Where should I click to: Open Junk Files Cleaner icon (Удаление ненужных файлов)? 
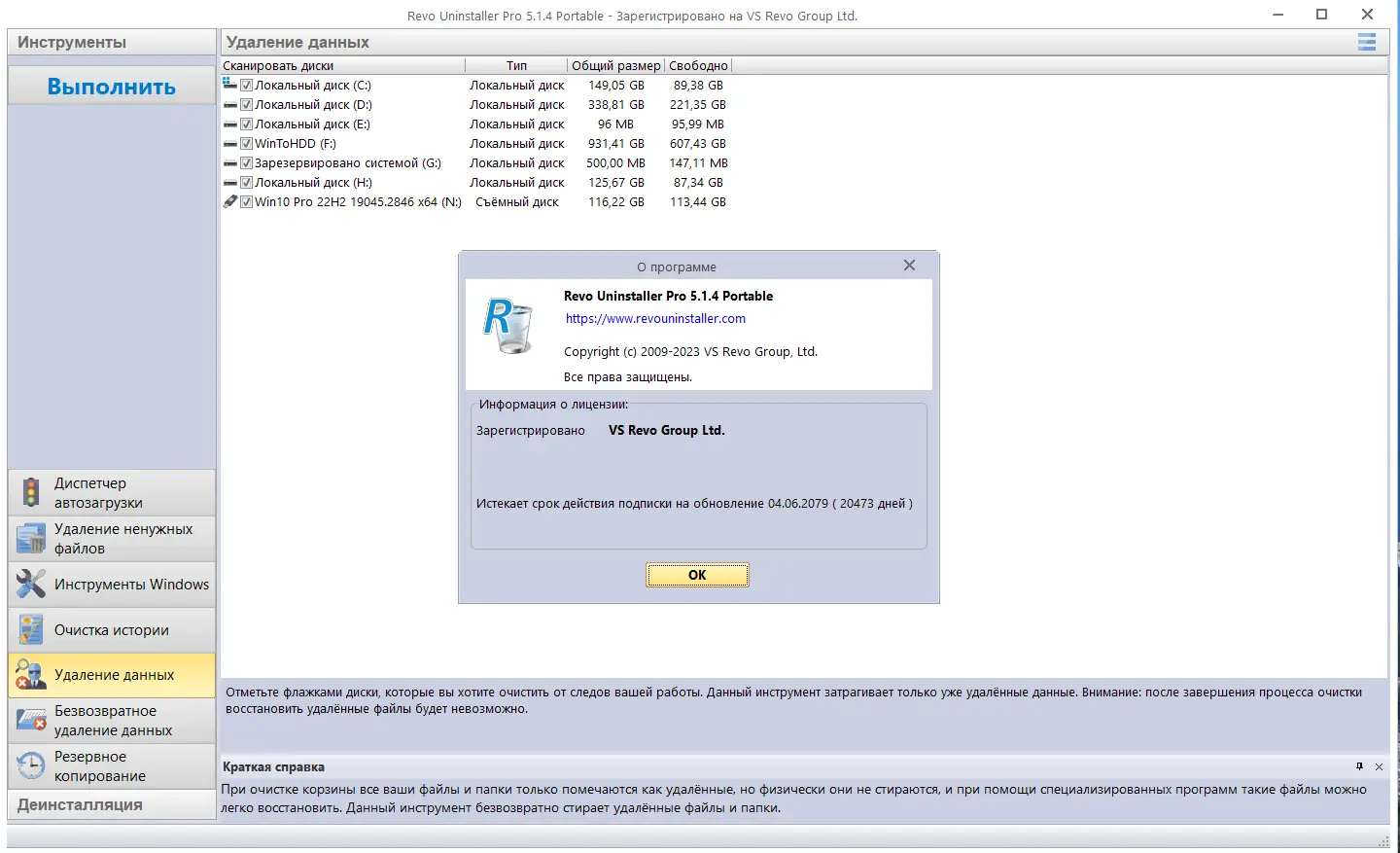click(31, 538)
